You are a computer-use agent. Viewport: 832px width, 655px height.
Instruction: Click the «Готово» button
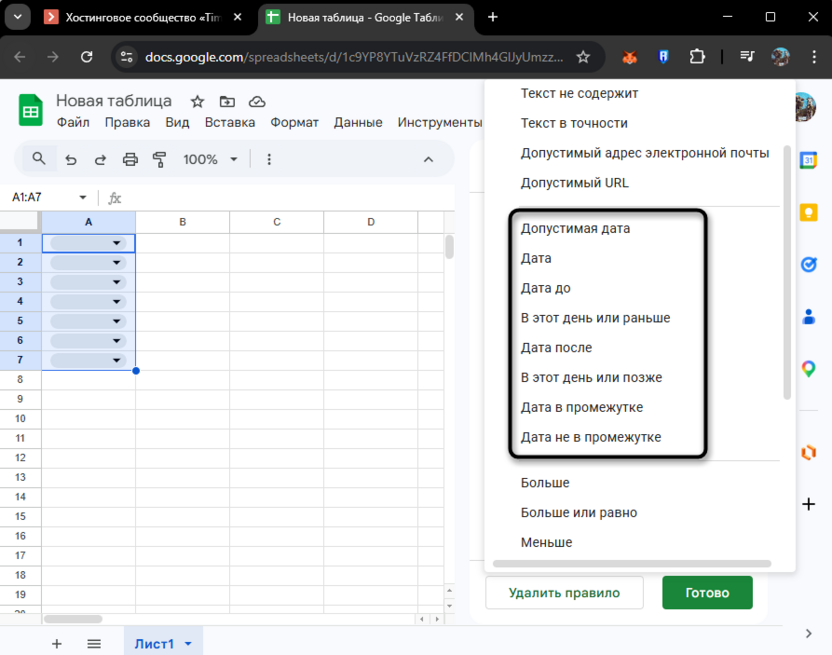[x=706, y=592]
